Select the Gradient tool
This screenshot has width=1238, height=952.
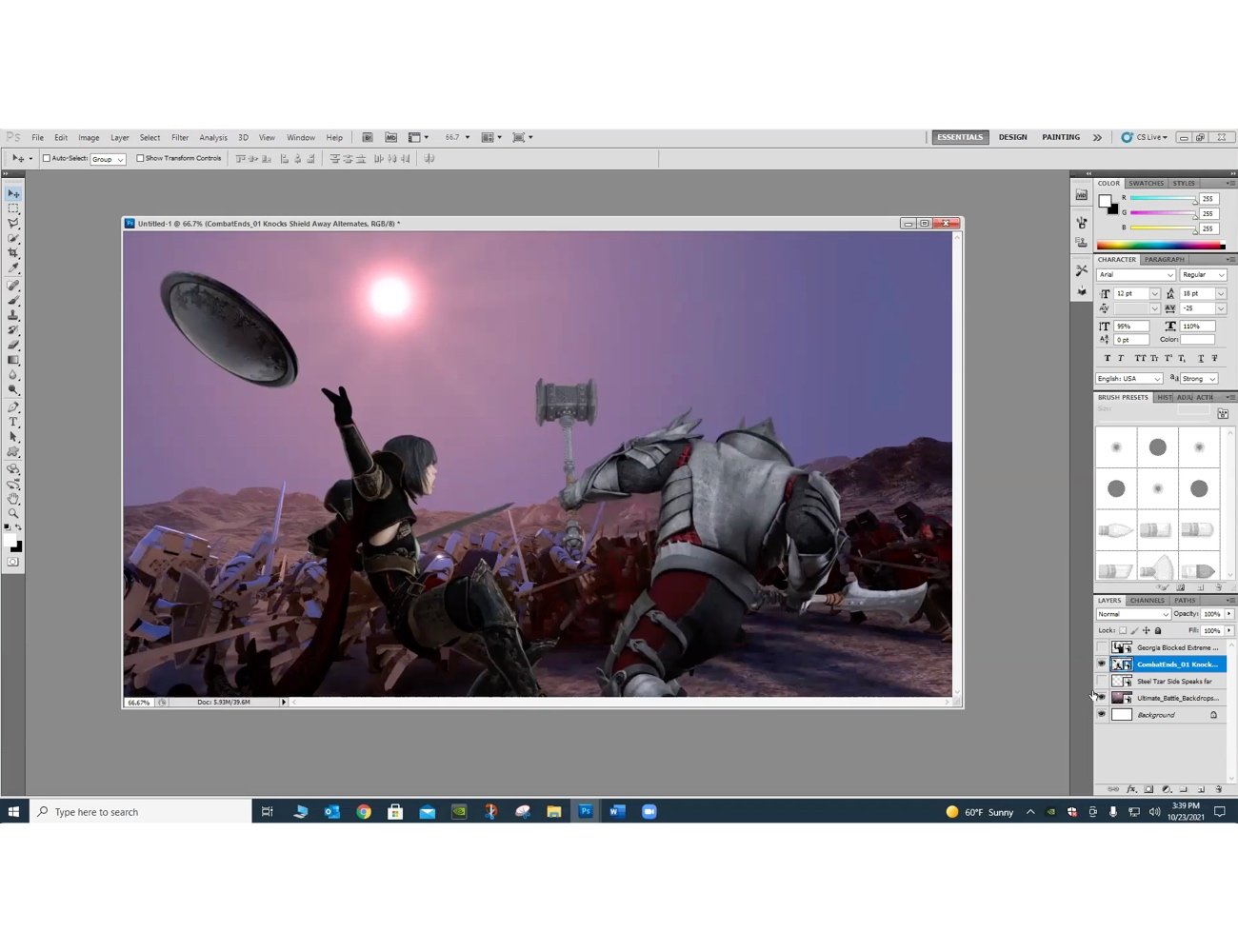(x=13, y=360)
